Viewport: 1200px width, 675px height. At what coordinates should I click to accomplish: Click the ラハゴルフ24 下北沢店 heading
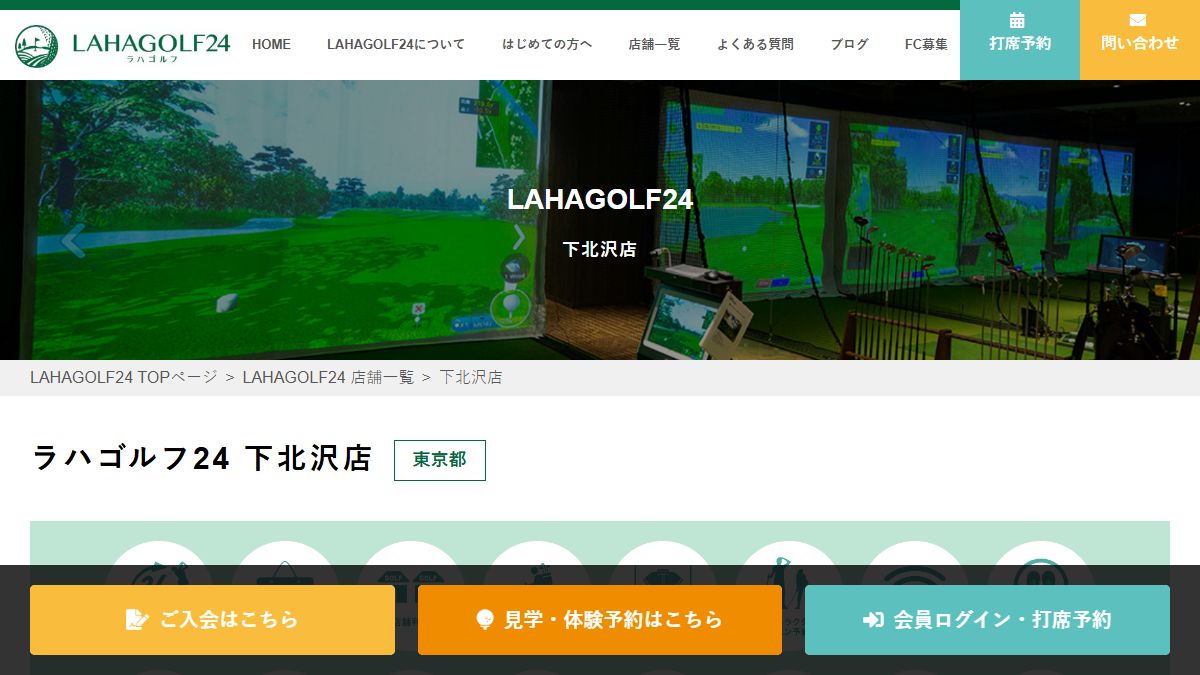coord(202,459)
